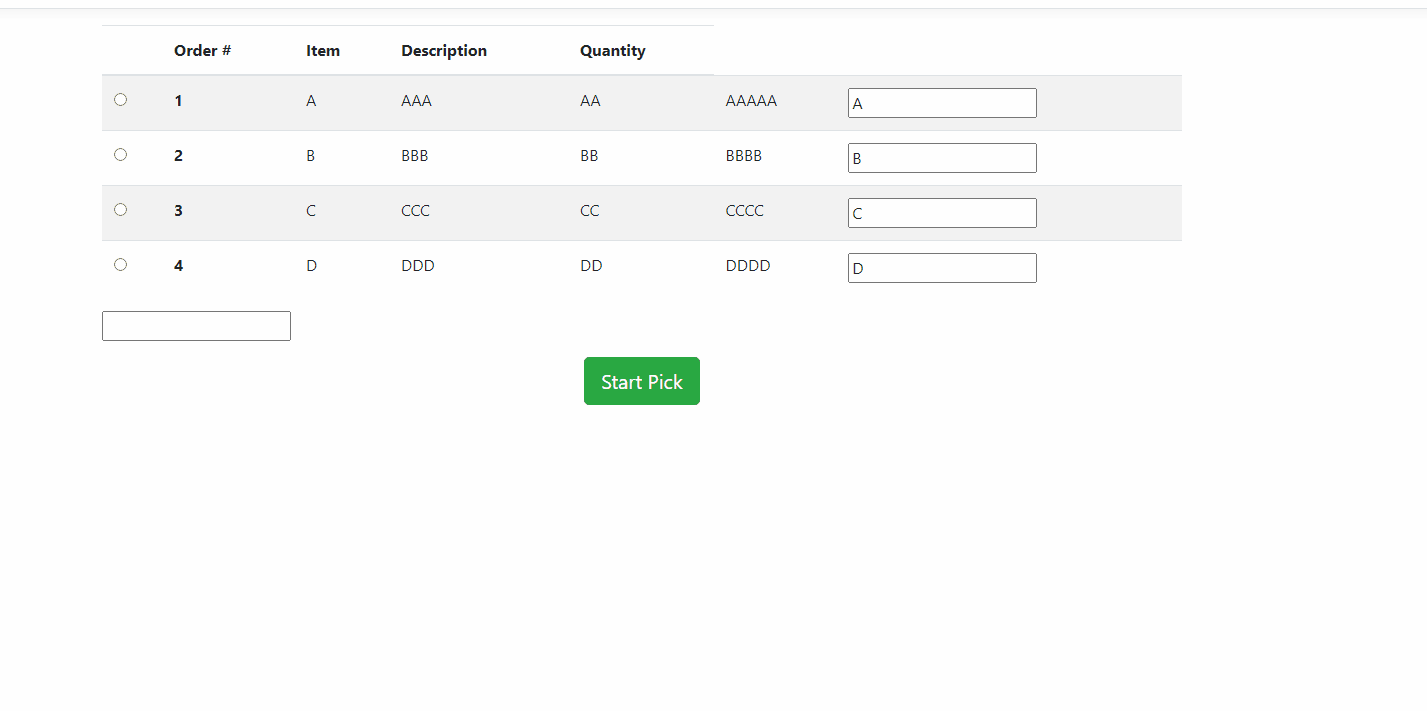Select the radio button for order 1
Screen dimensions: 1427x711
(x=121, y=100)
